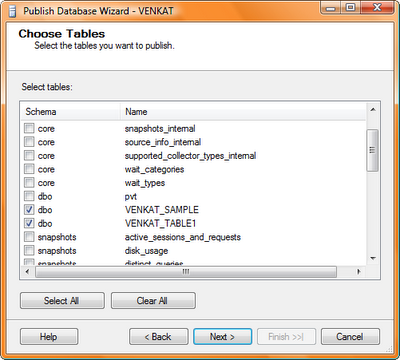Proceed with the Next > button
Screen dimensions: 400x360
coord(223,337)
